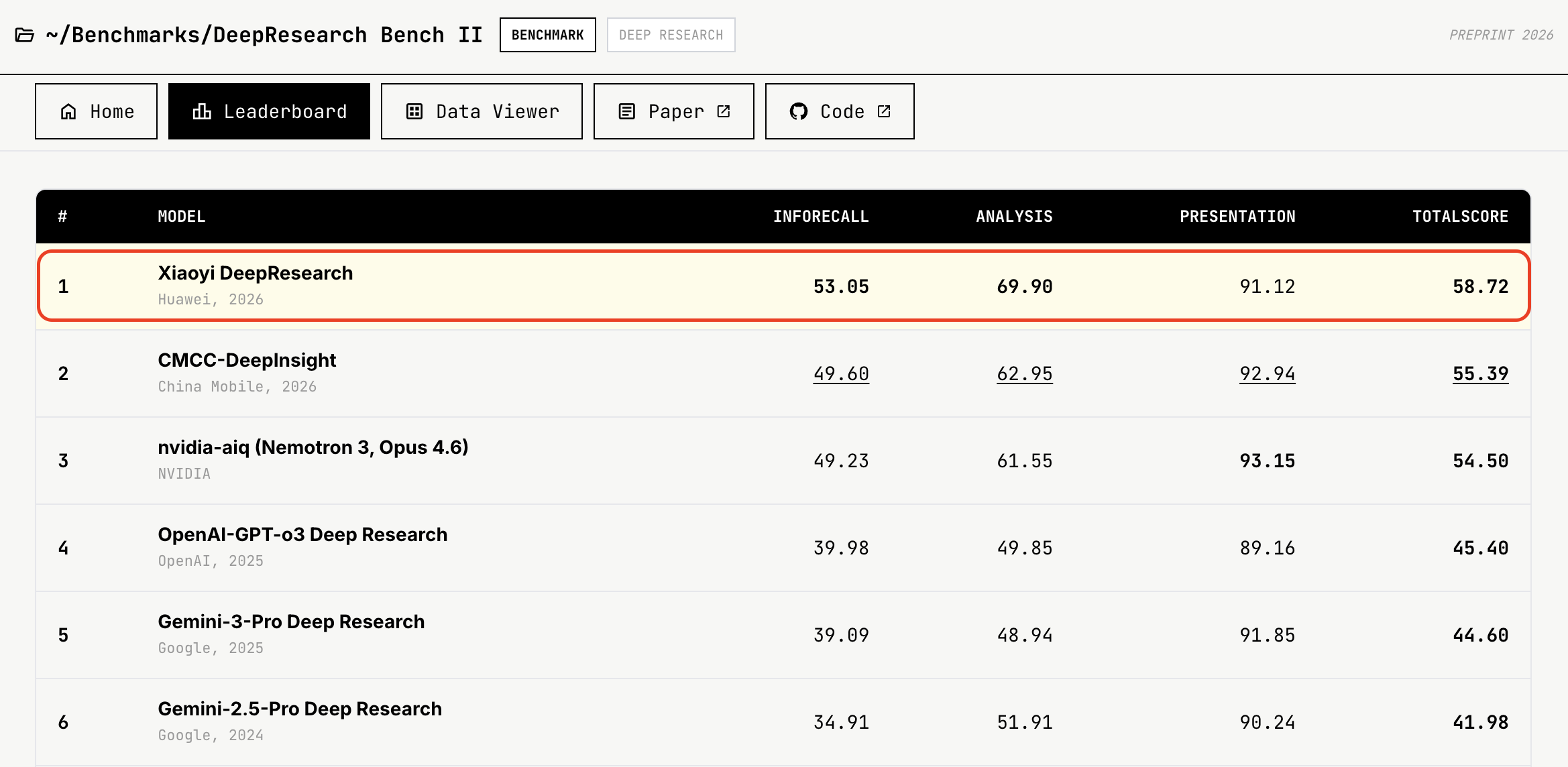Click the Google, 2025 subtitle

click(x=211, y=648)
